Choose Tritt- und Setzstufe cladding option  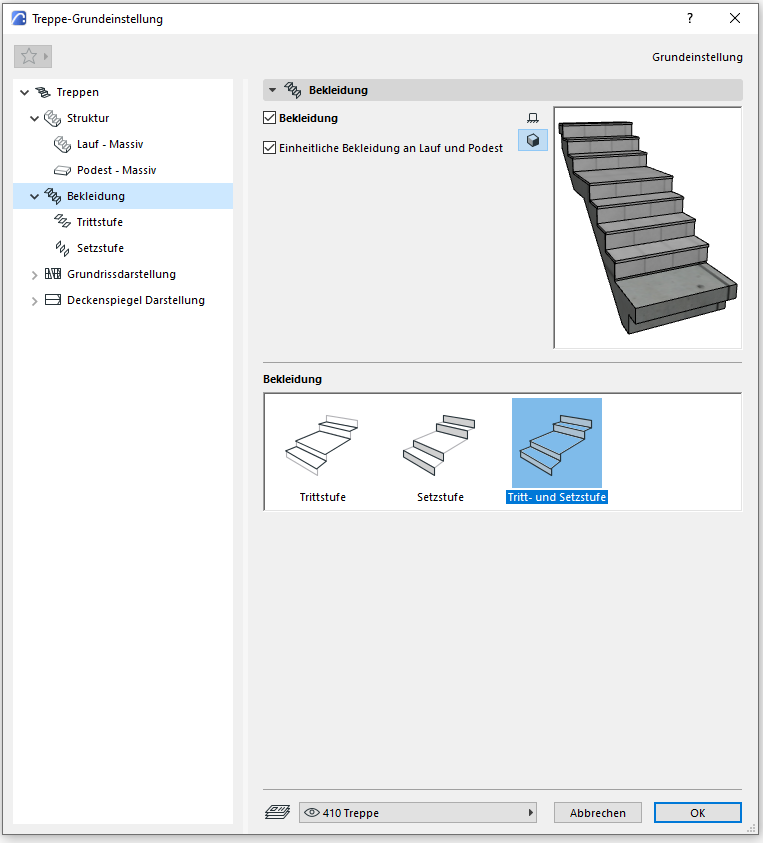point(556,446)
